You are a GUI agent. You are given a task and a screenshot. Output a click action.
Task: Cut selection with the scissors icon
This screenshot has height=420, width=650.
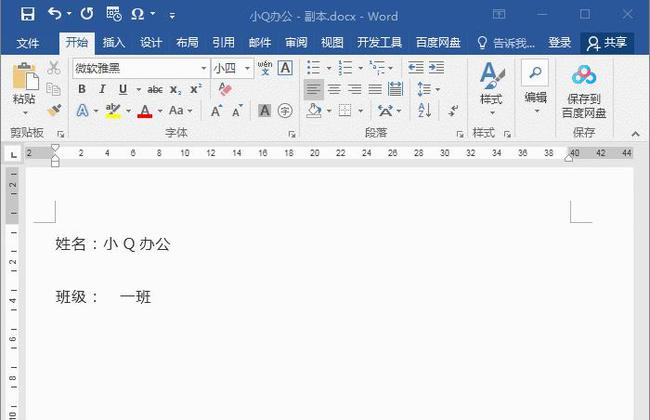tap(53, 68)
